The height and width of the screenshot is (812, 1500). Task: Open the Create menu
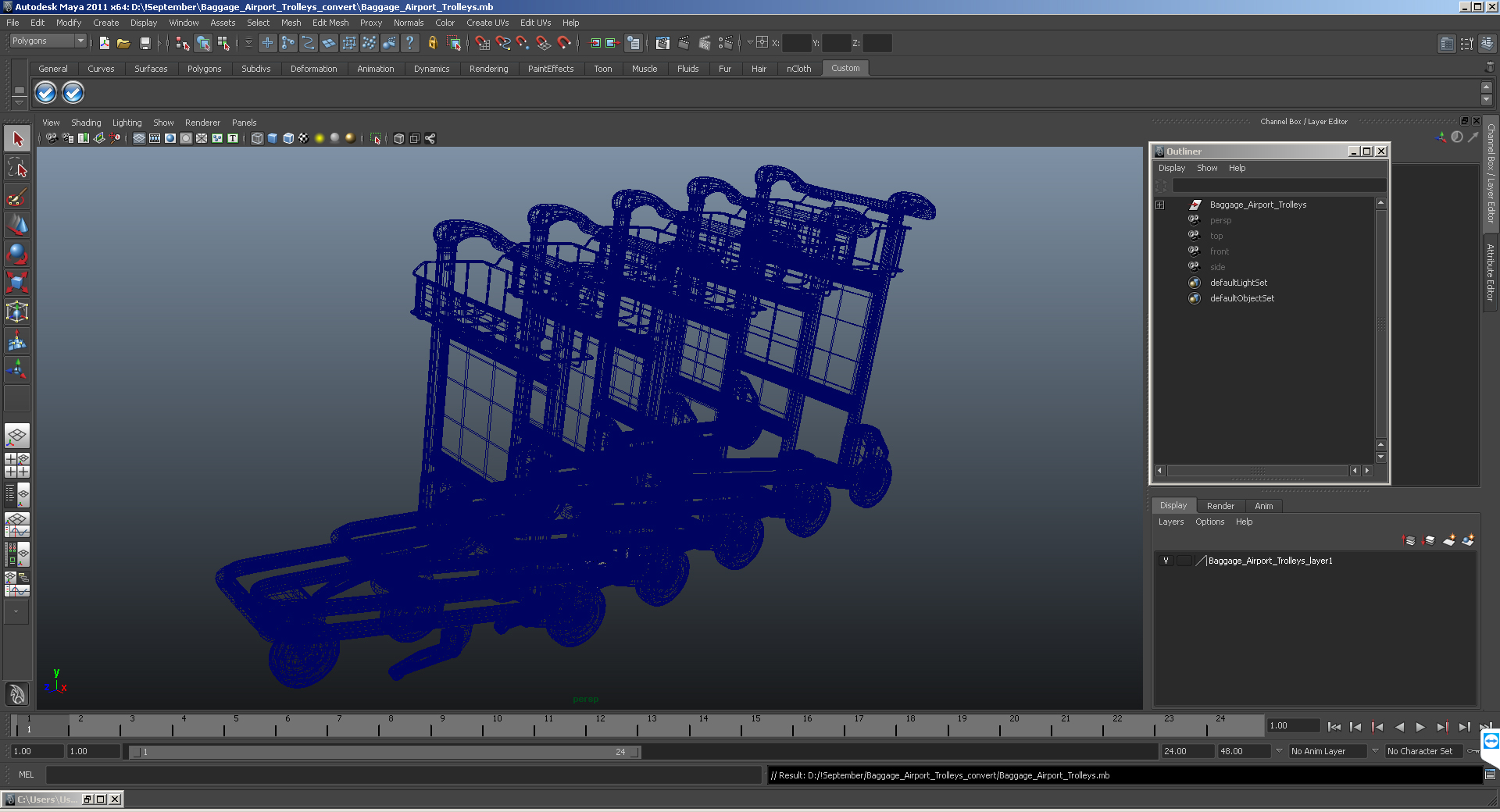click(106, 23)
